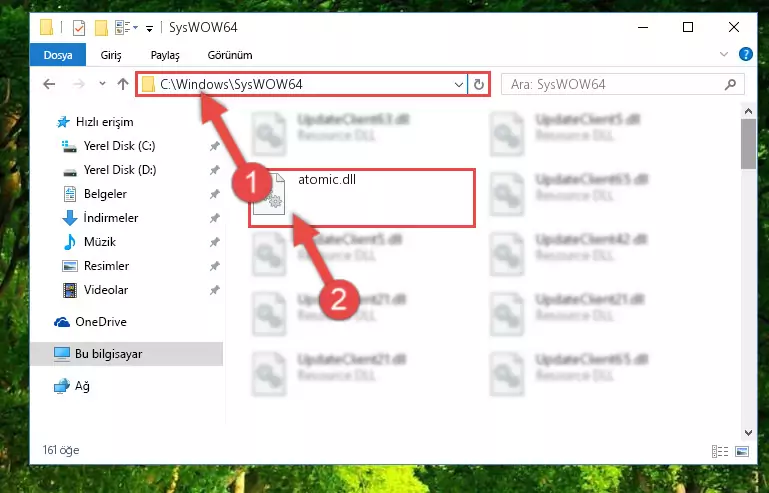The width and height of the screenshot is (769, 493).
Task: Click the search magnifier icon
Action: click(730, 84)
